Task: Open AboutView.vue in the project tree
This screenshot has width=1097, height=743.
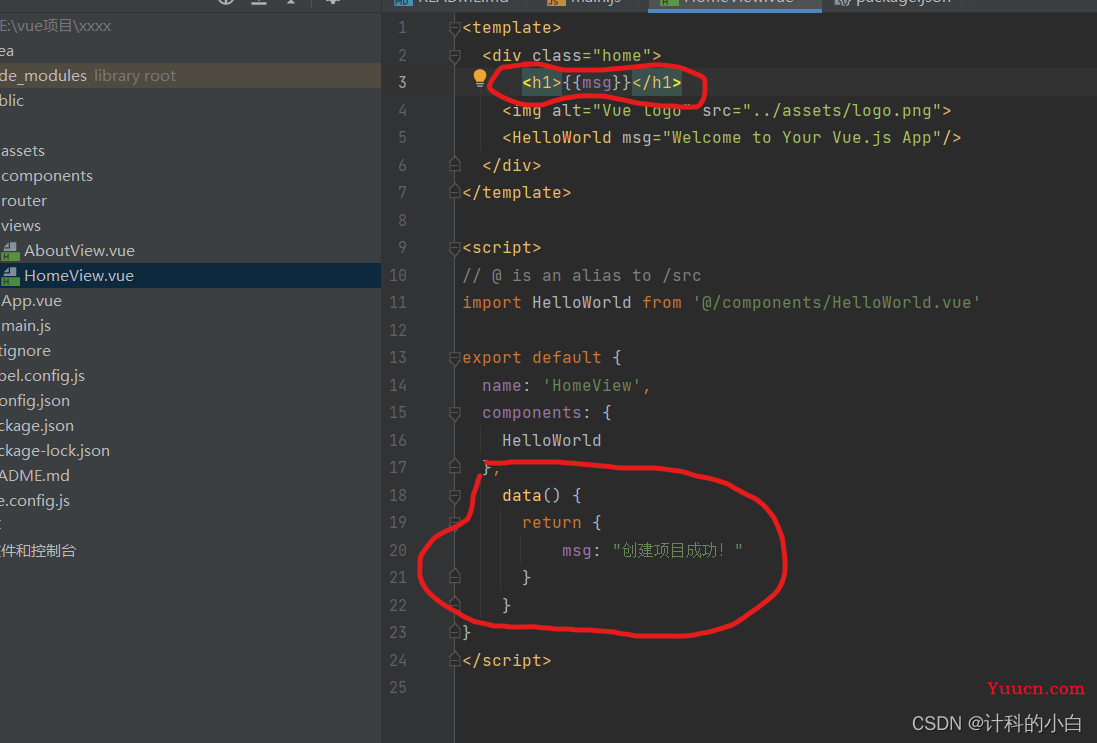Action: 79,250
